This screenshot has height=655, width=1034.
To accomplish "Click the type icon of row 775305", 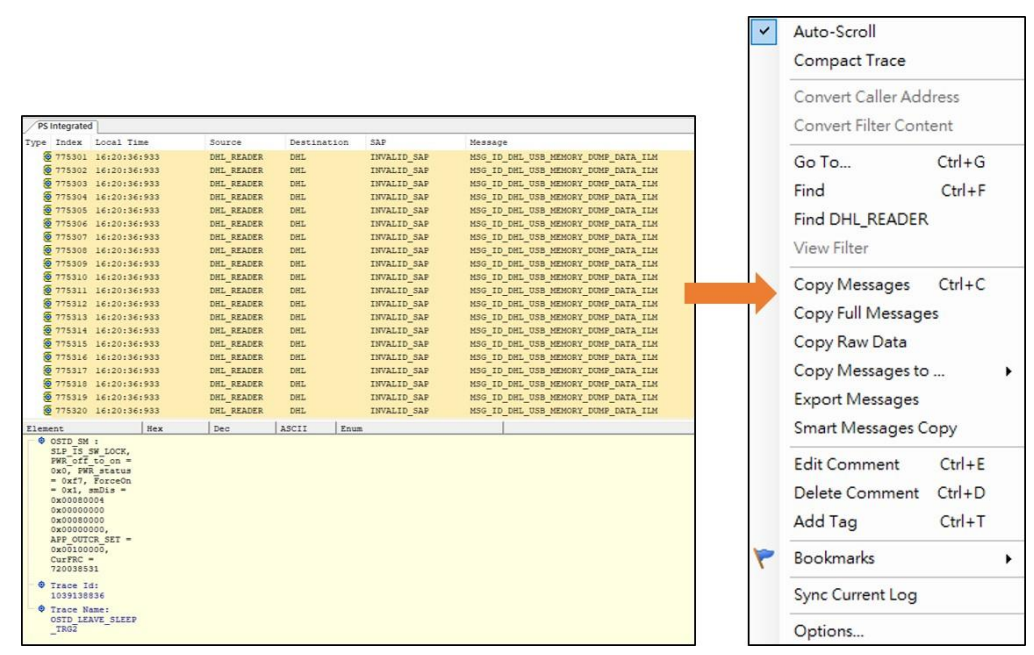I will click(x=47, y=210).
